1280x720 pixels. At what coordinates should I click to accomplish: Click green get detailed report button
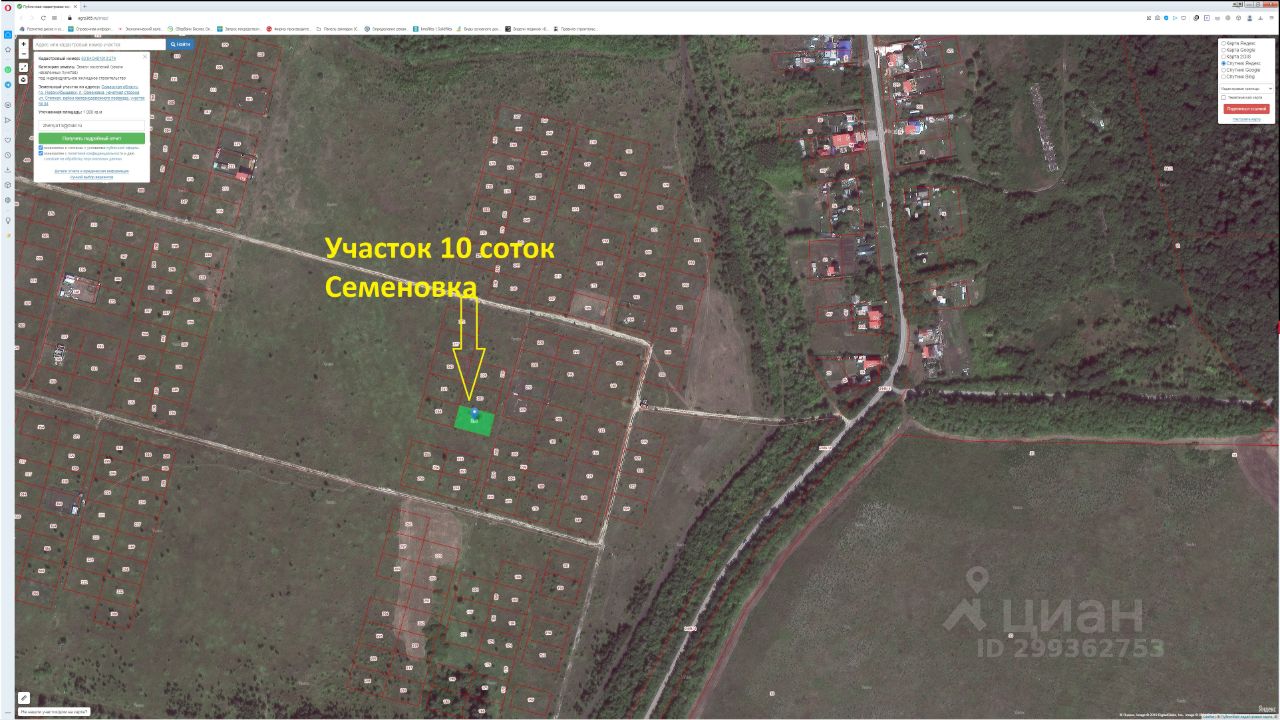click(x=92, y=138)
